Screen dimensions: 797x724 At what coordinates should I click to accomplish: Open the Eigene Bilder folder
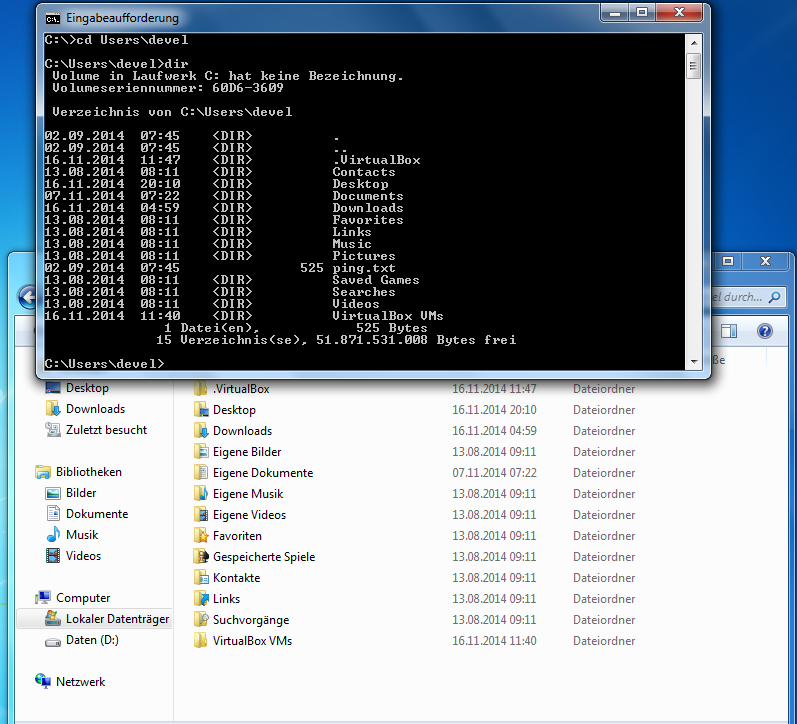coord(246,452)
